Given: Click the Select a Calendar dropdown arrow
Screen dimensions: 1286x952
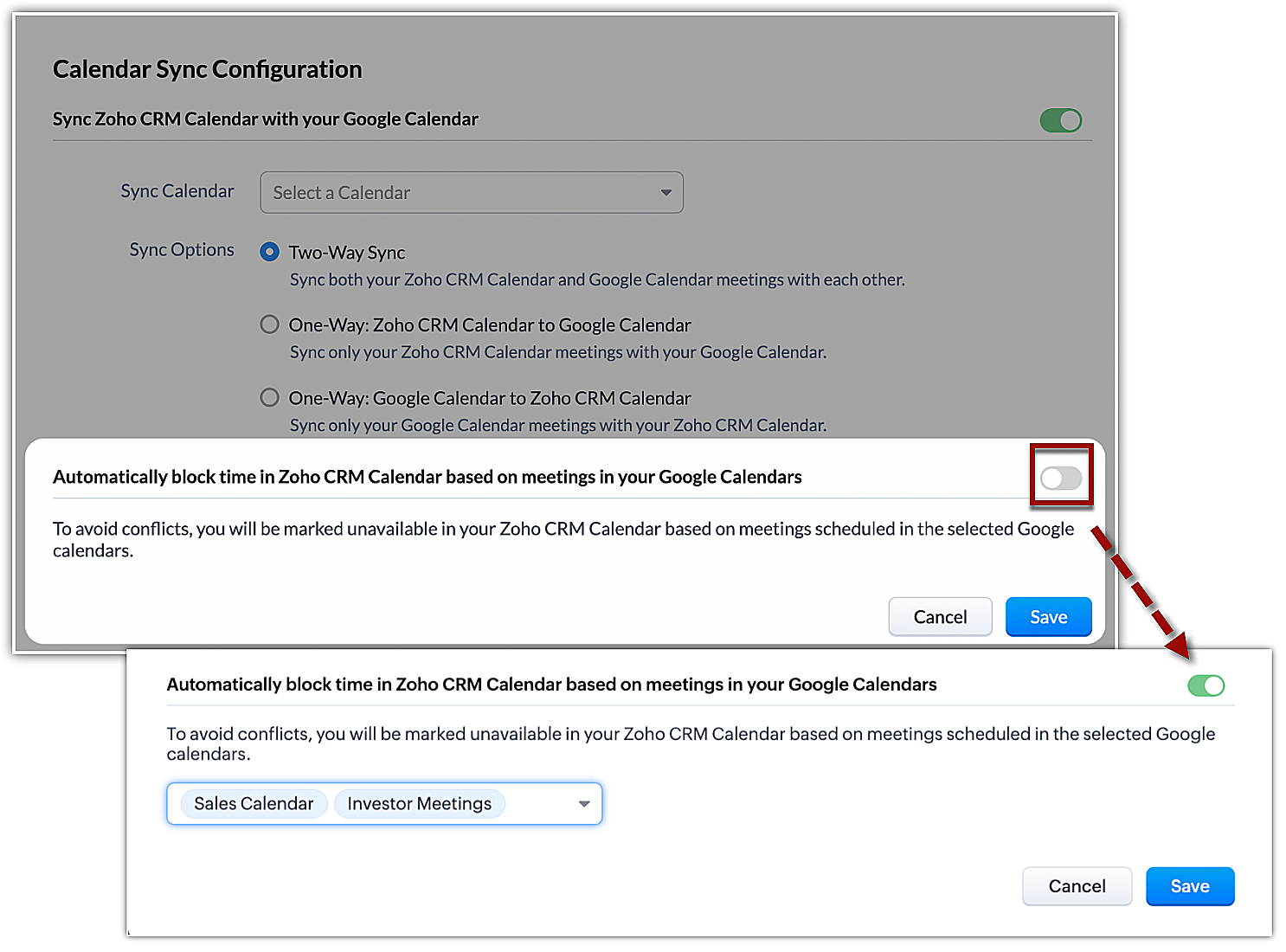Looking at the screenshot, I should (x=666, y=192).
